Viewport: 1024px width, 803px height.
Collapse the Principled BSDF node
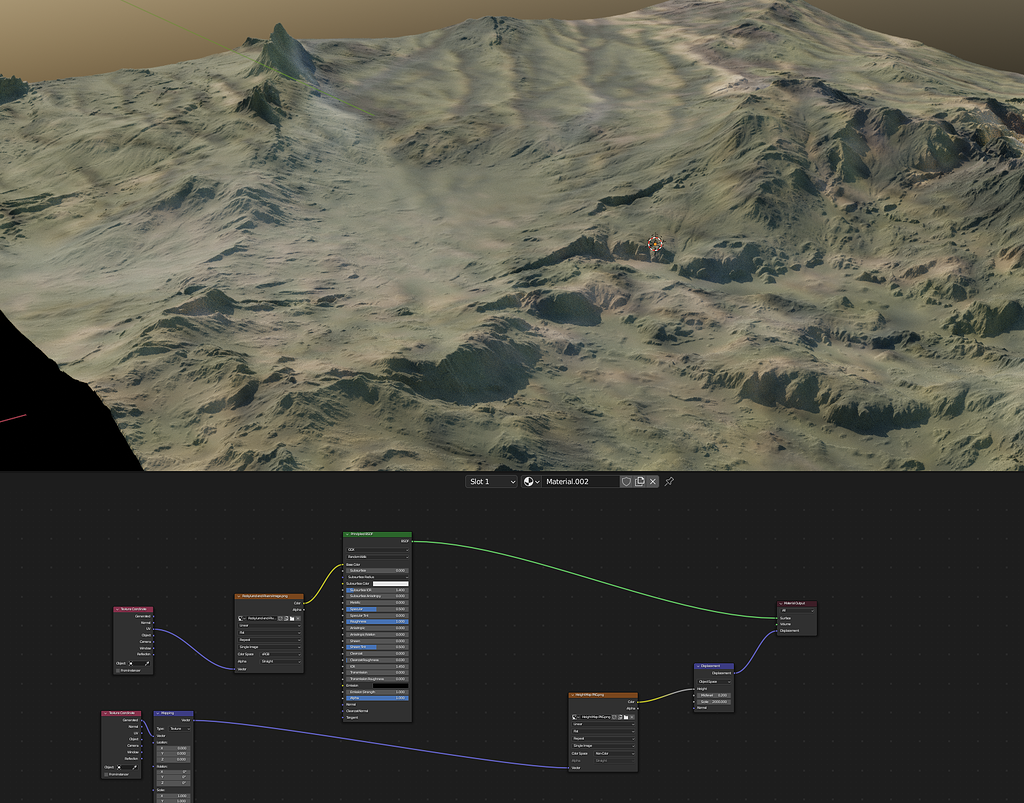coord(347,534)
